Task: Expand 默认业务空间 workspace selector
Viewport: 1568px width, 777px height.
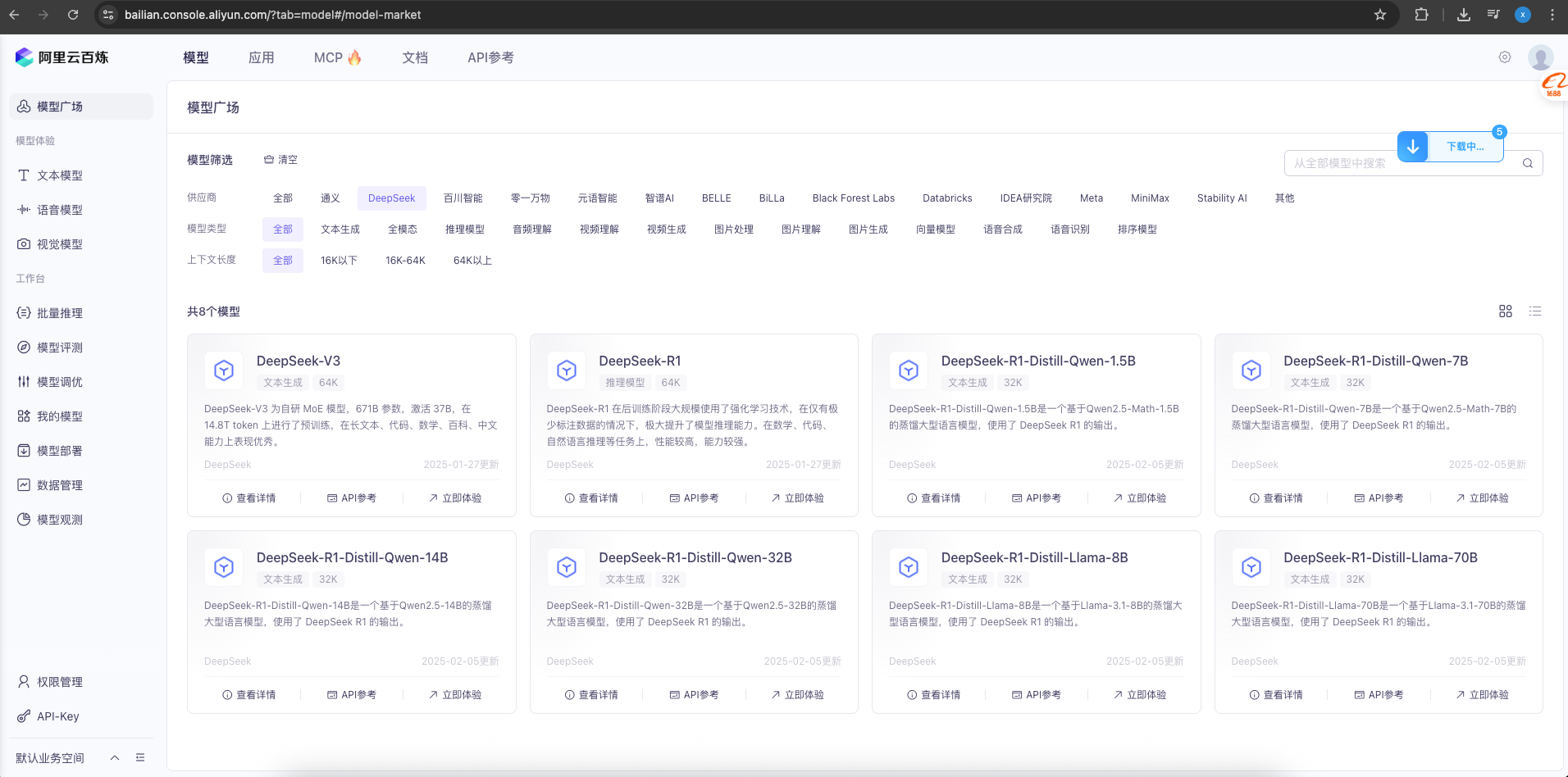Action: click(x=68, y=757)
